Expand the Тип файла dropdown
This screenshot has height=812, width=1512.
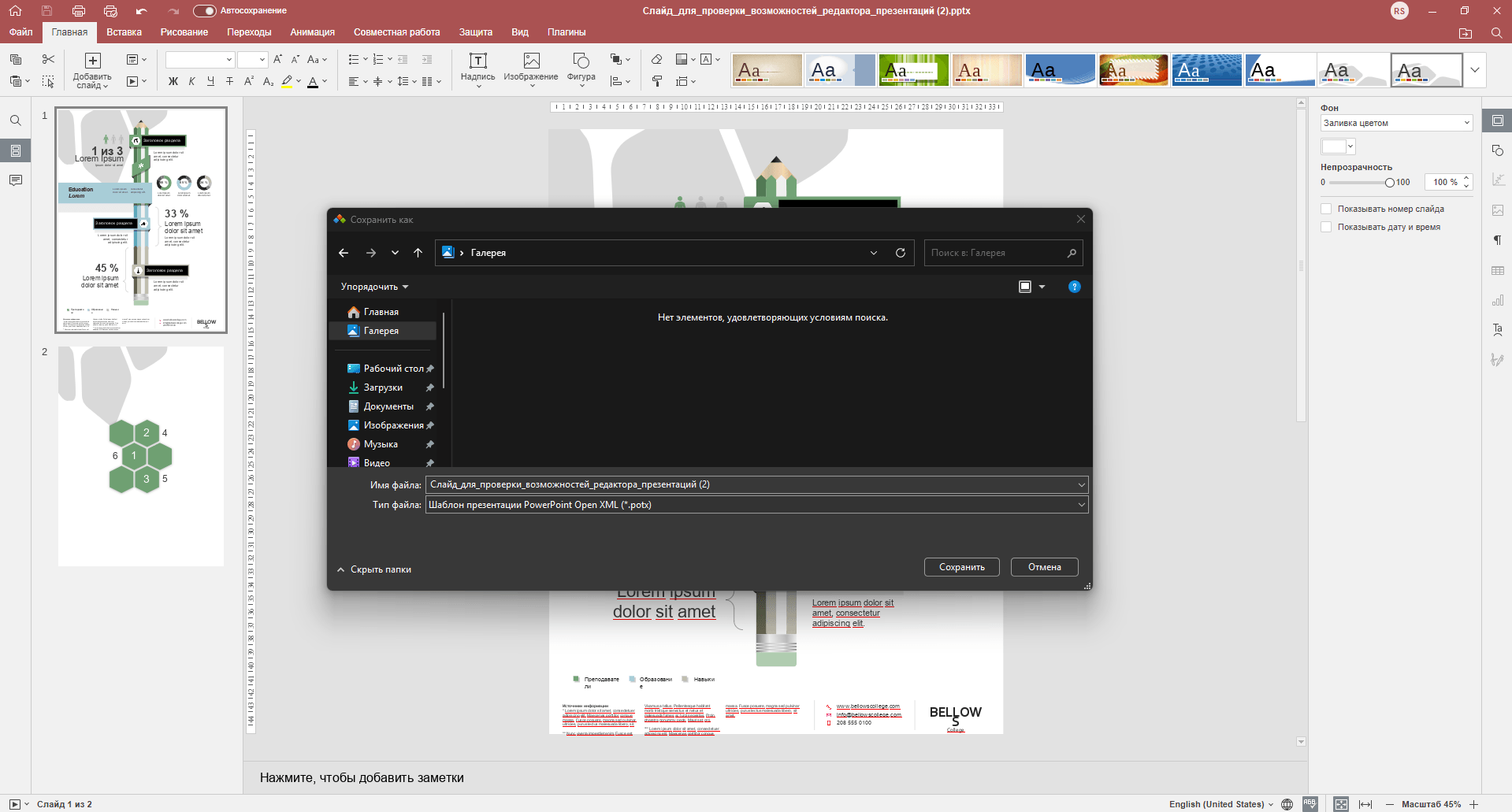pos(1081,505)
